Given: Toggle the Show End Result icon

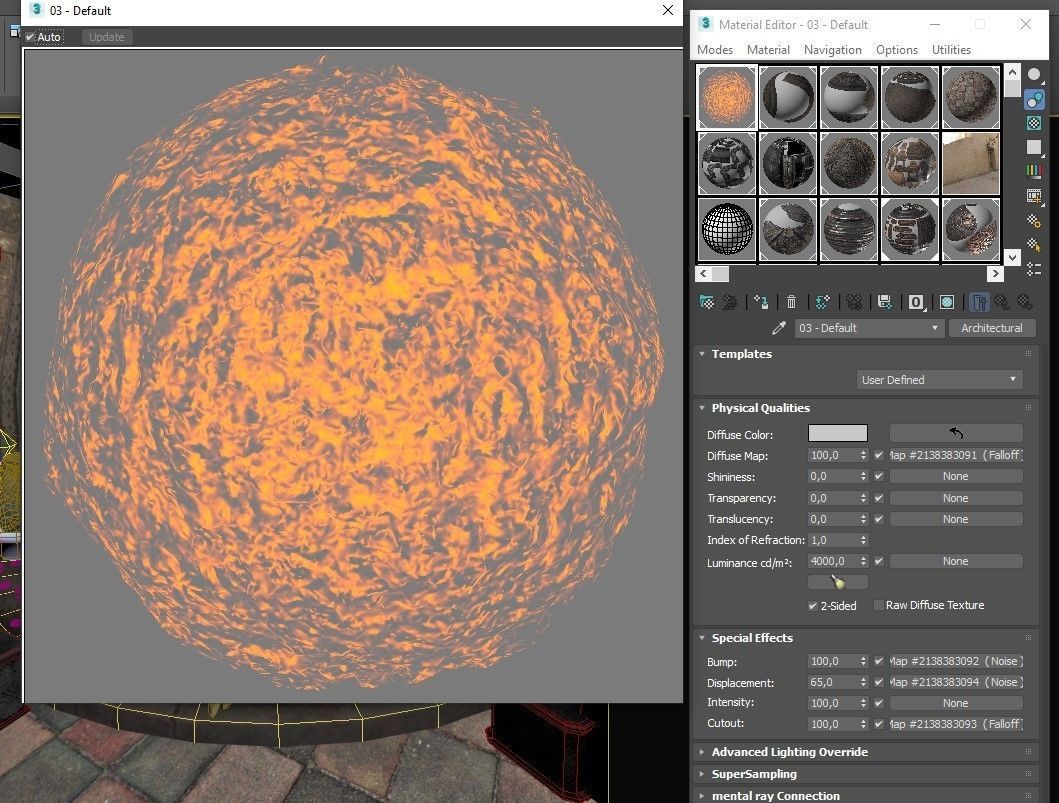Looking at the screenshot, I should tap(979, 302).
